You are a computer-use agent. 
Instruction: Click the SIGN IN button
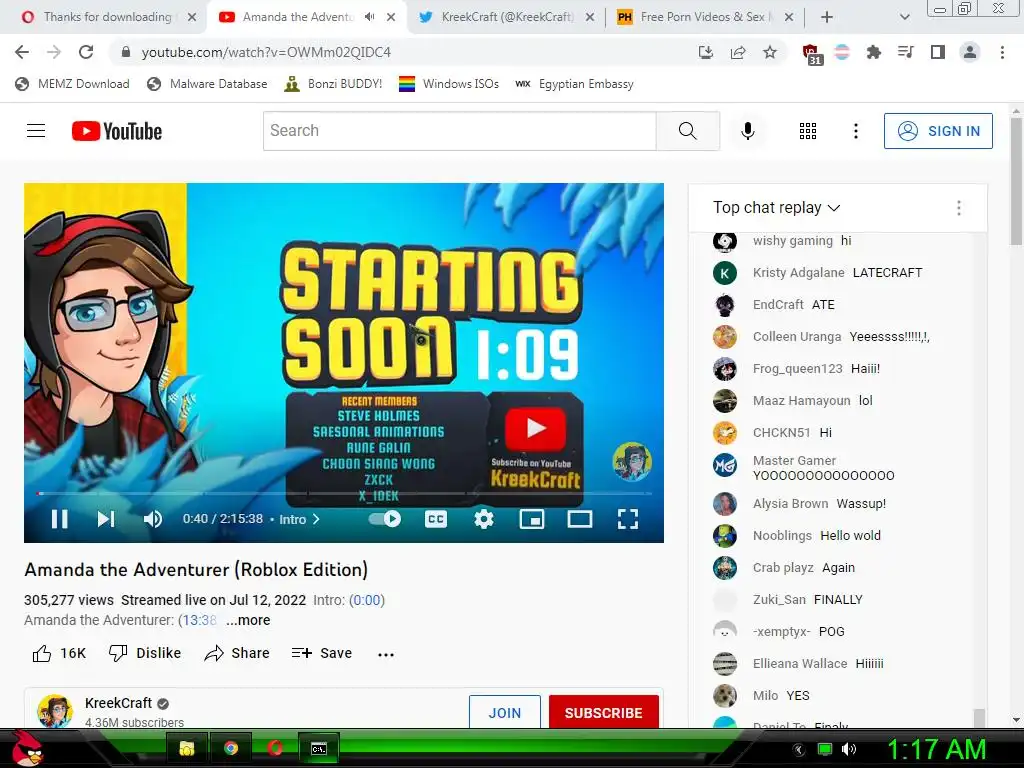coord(938,131)
